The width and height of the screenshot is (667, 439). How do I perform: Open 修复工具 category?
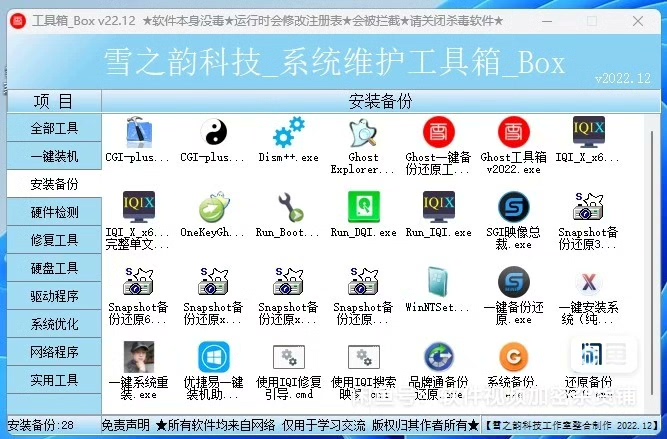pyautogui.click(x=54, y=240)
